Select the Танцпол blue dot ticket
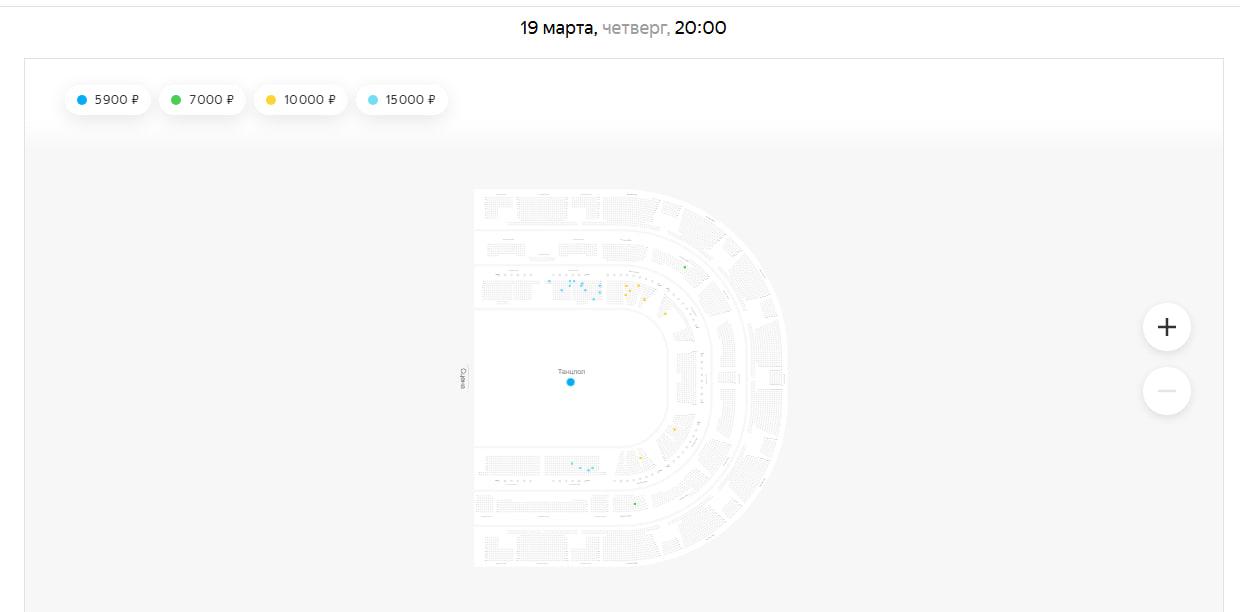Viewport: 1240px width, 612px height. pyautogui.click(x=570, y=382)
